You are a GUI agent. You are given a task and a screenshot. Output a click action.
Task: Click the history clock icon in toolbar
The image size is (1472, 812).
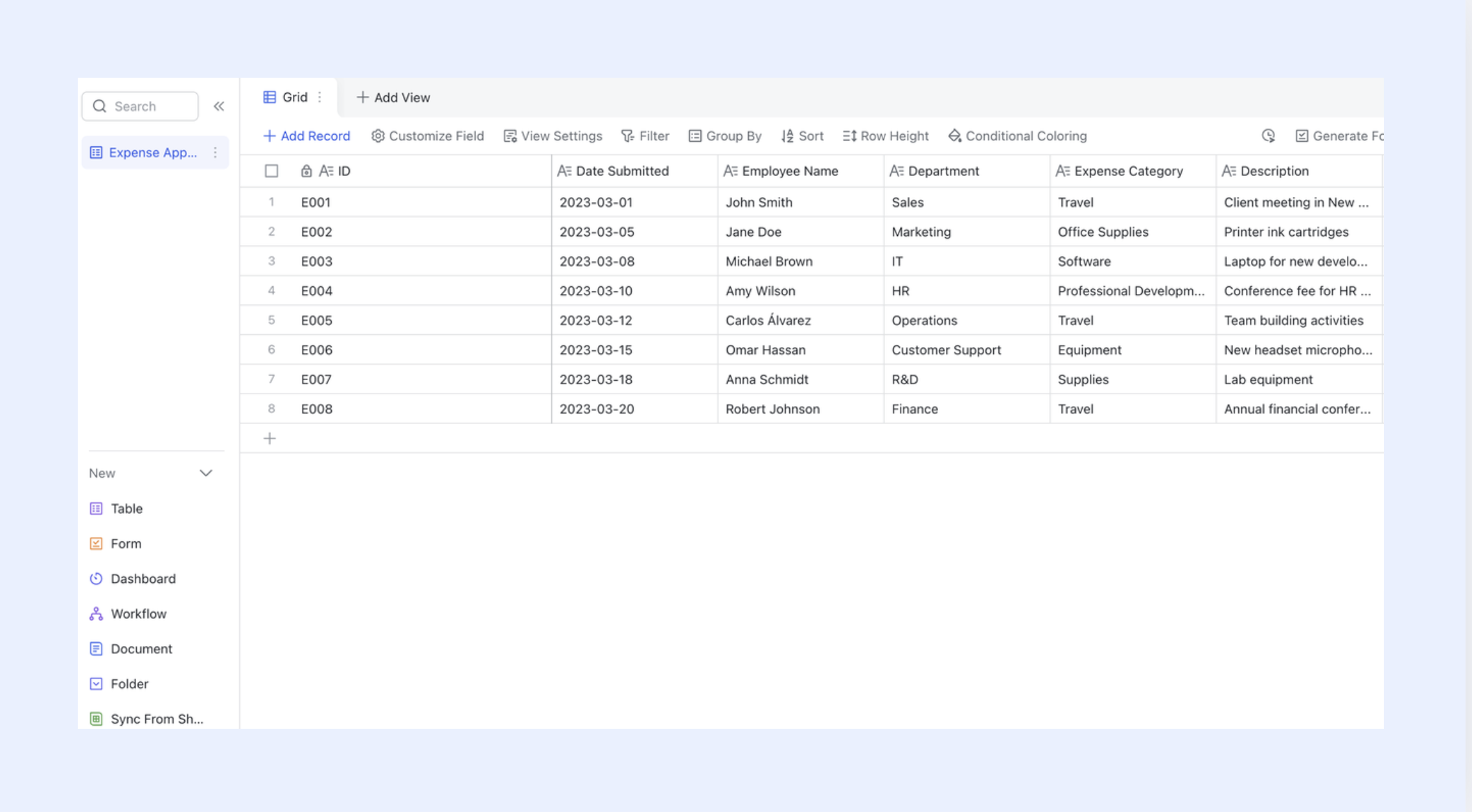(x=1269, y=136)
